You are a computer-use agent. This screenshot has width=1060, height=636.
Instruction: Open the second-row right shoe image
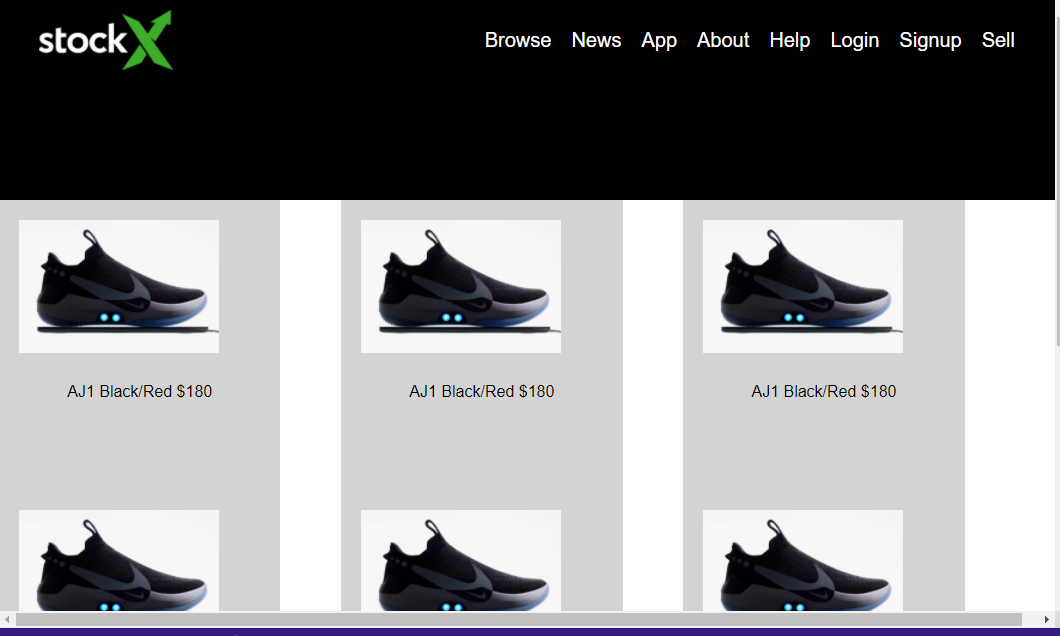coord(803,560)
